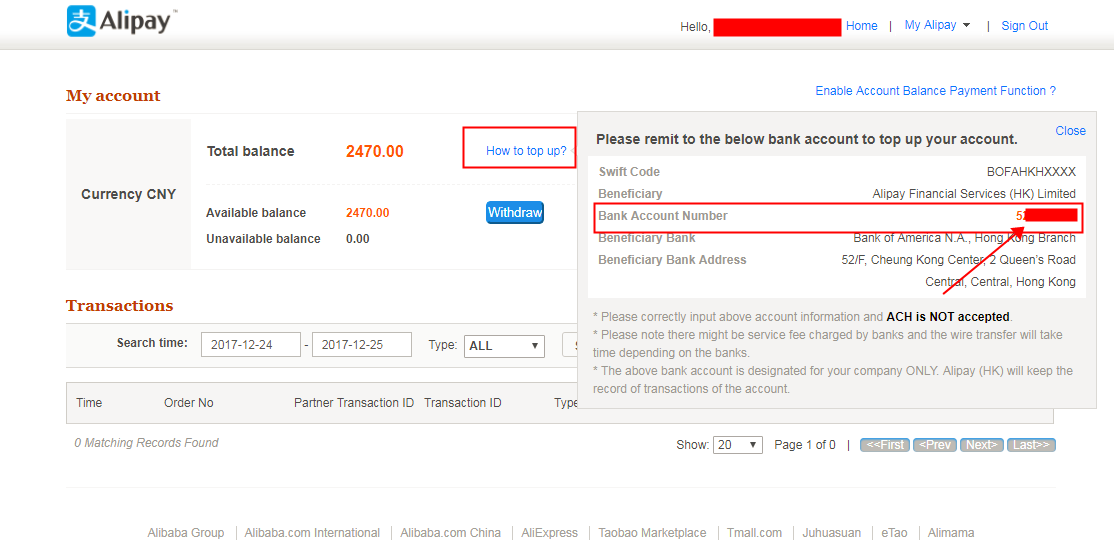Click the Withdraw button

515,212
